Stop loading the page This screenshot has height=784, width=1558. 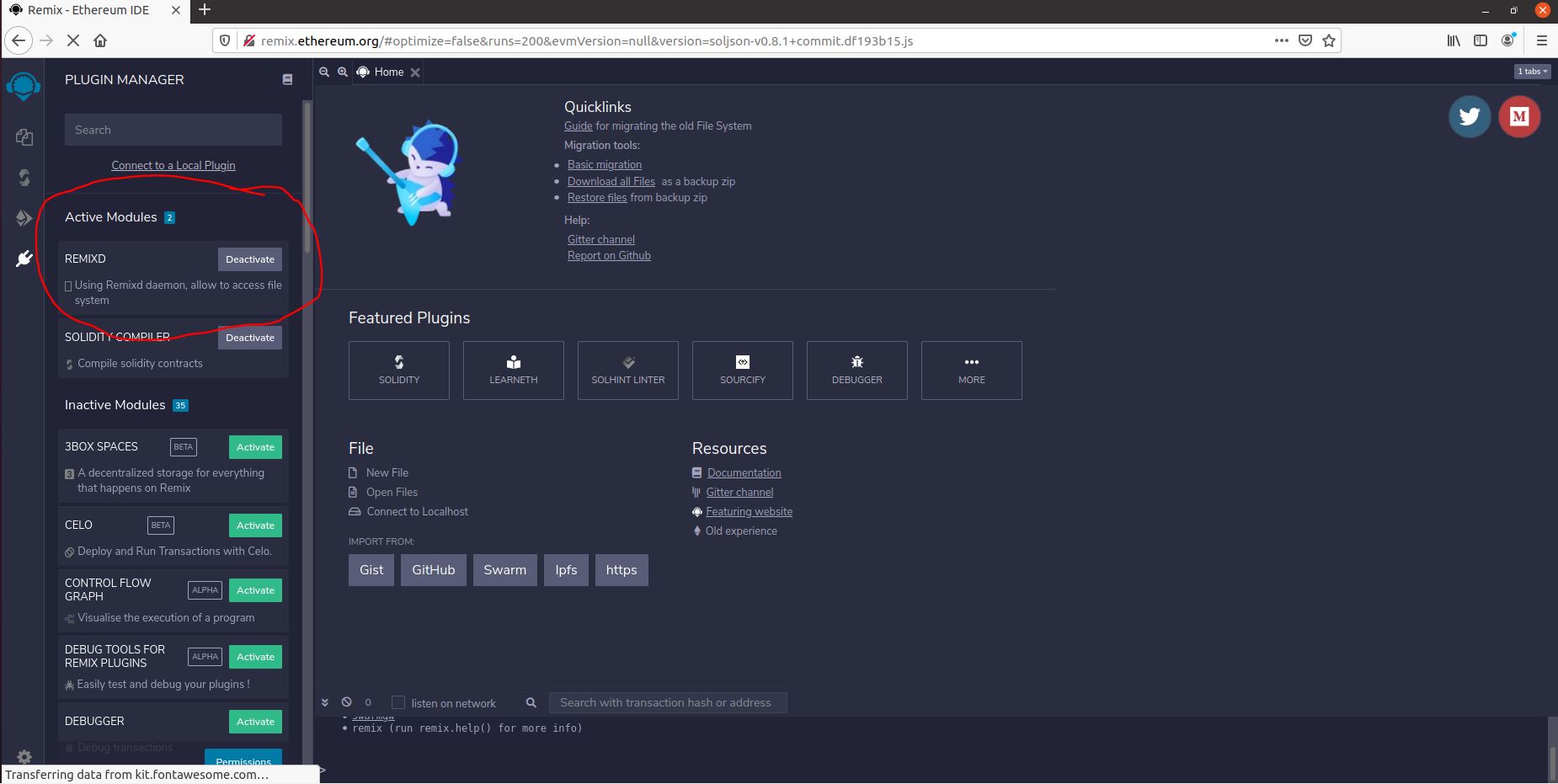click(x=73, y=40)
